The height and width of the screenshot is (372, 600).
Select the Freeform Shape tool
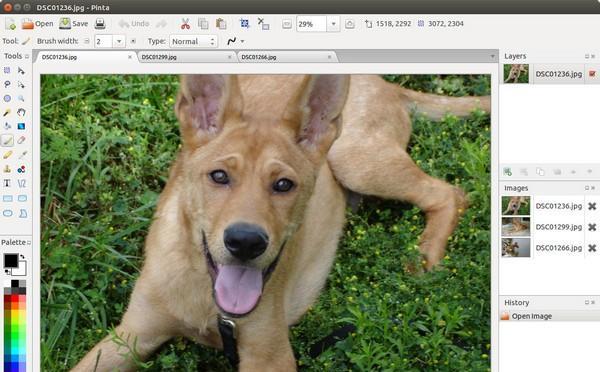(x=23, y=213)
